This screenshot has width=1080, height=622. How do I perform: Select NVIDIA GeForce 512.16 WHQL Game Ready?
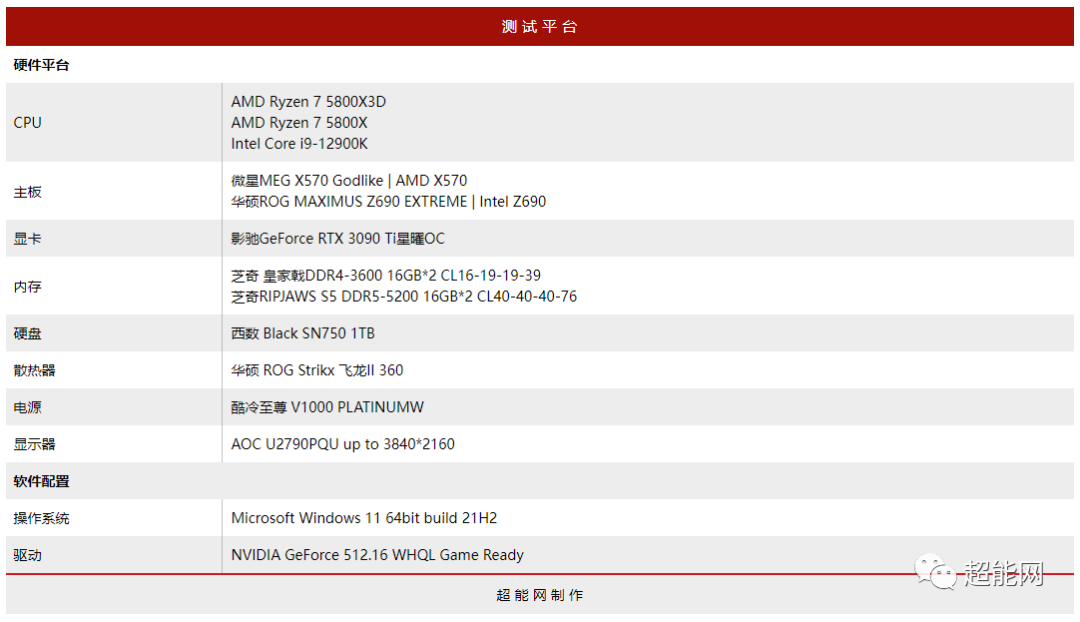pyautogui.click(x=377, y=555)
